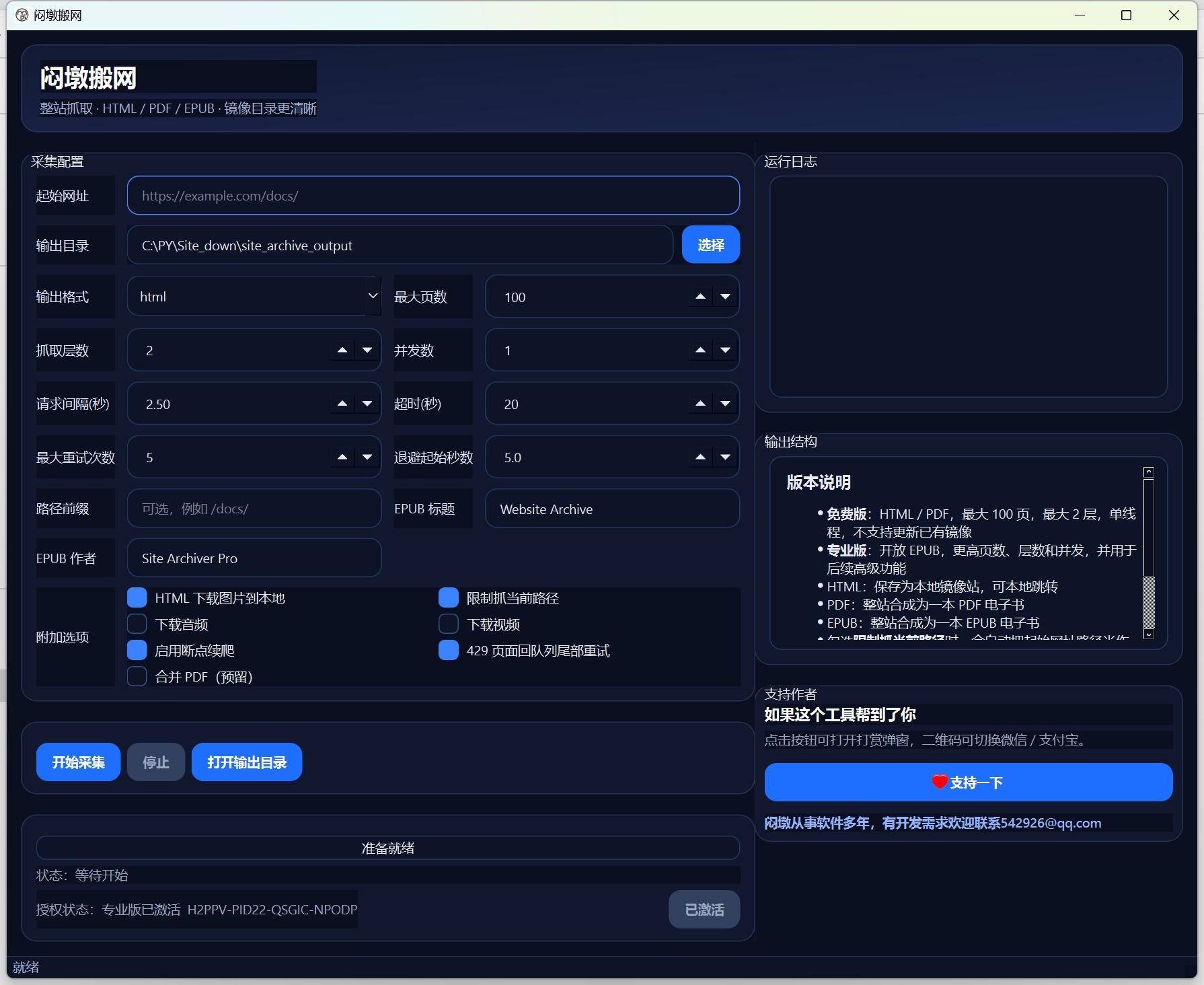Click the 闷墩搬网 logo icon in titlebar
Viewport: 1204px width, 985px height.
tap(22, 14)
